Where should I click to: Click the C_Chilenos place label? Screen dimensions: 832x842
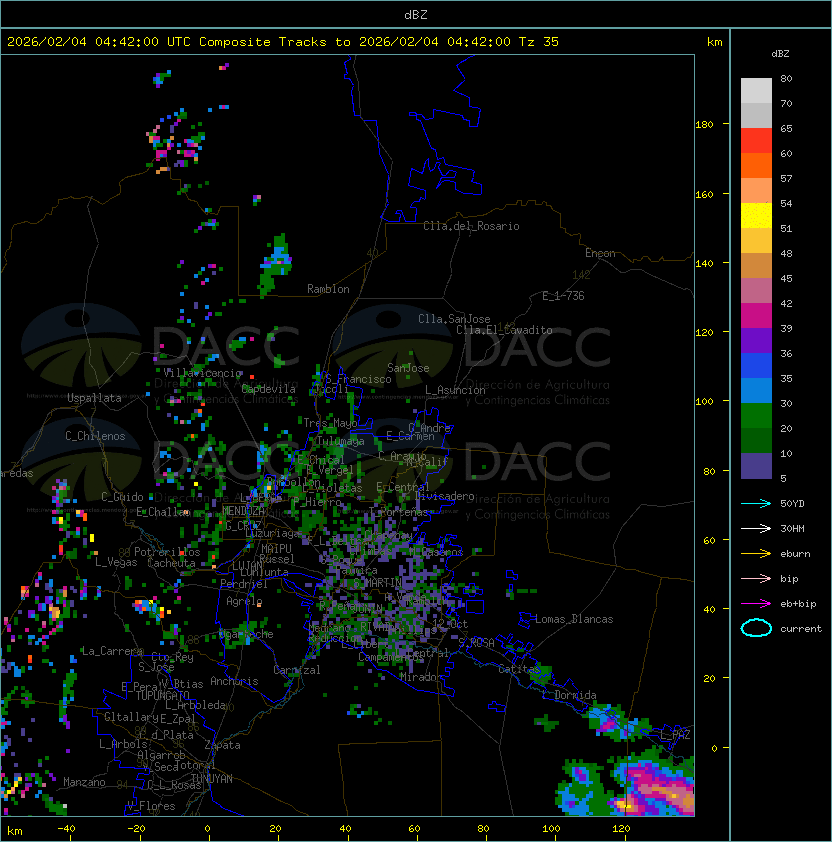(x=95, y=436)
